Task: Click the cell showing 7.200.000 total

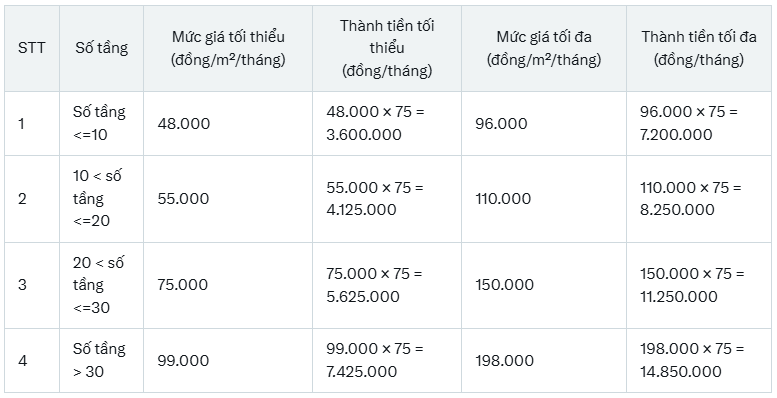Action: click(699, 123)
